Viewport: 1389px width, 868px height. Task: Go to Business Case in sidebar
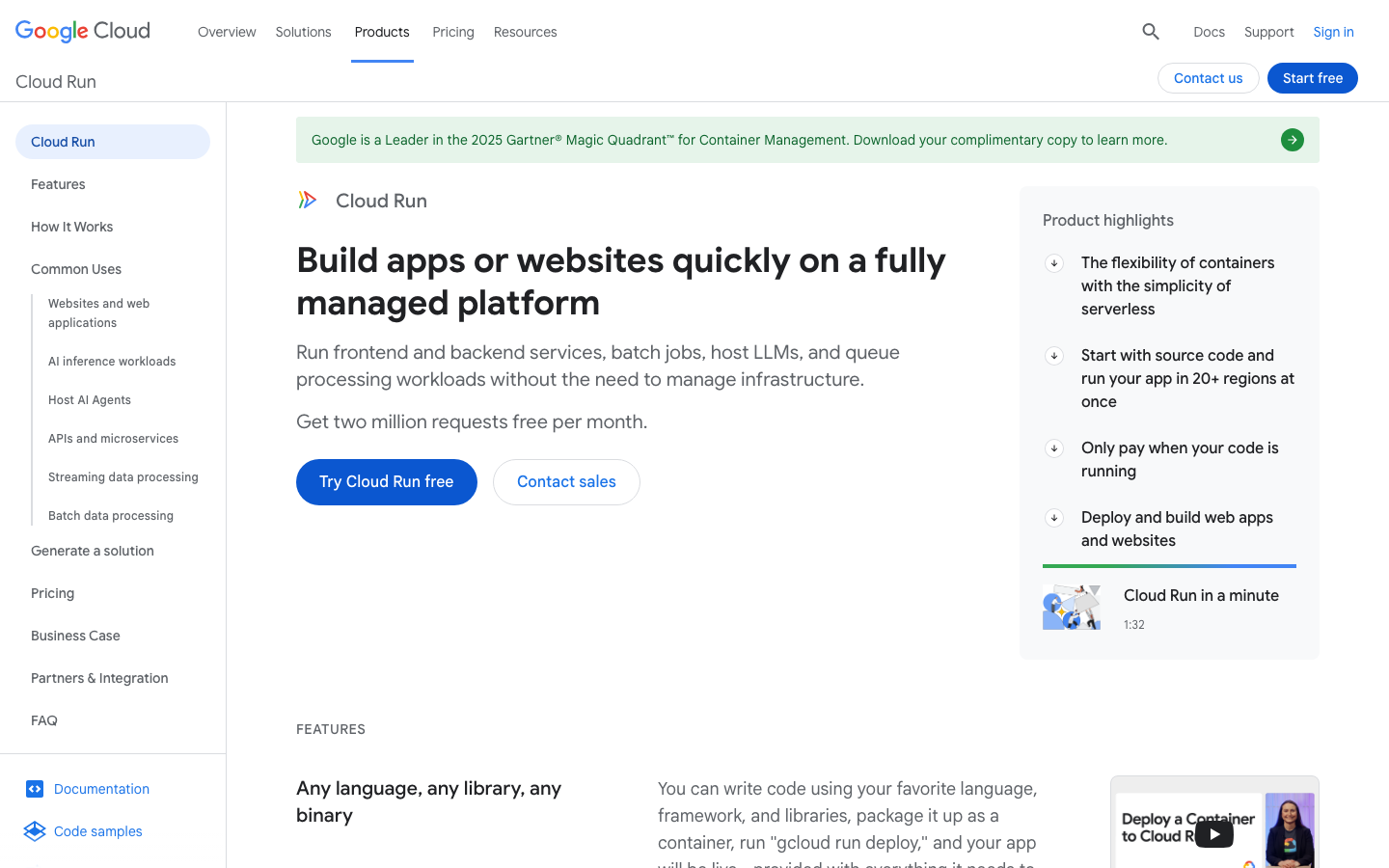coord(75,636)
